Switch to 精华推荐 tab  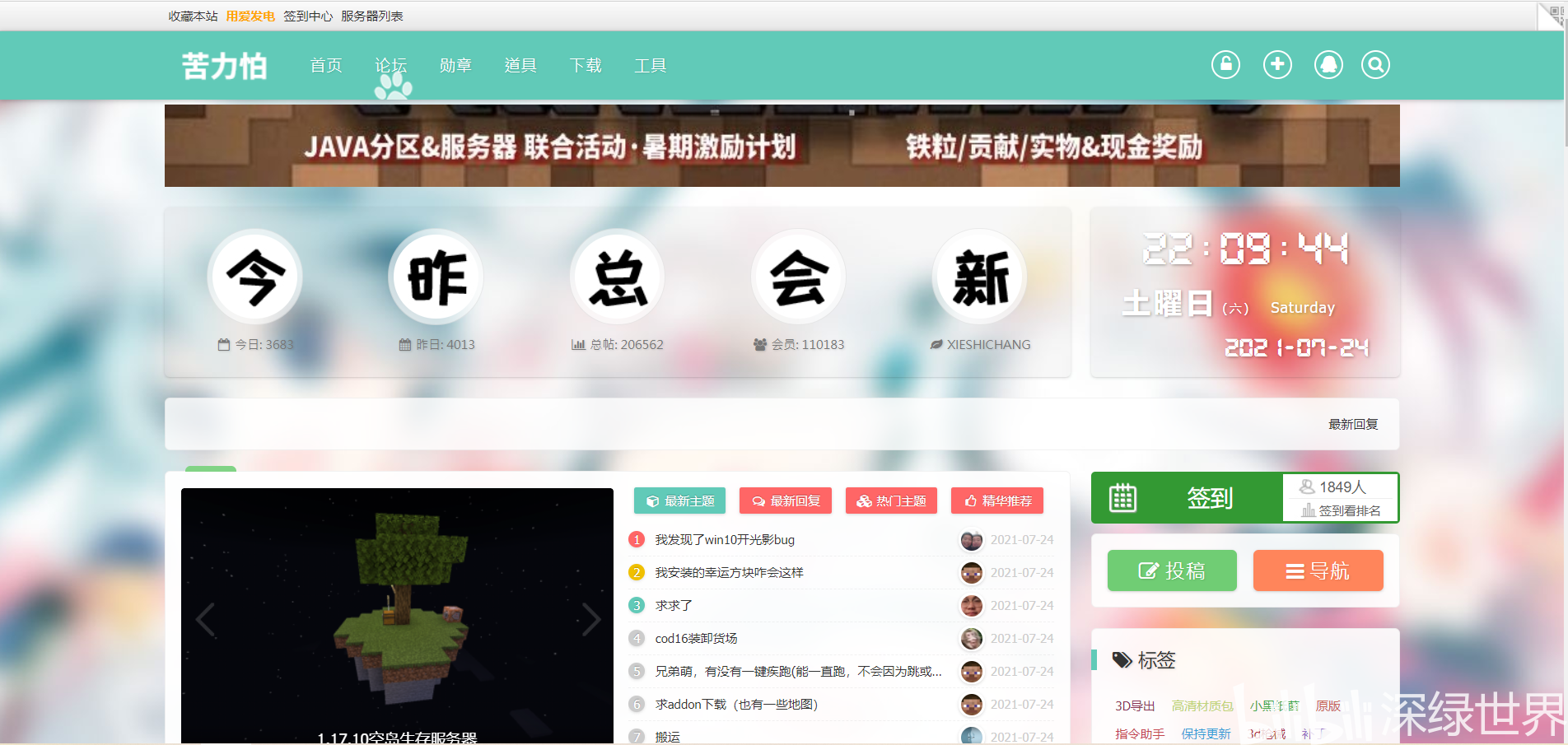(x=997, y=501)
